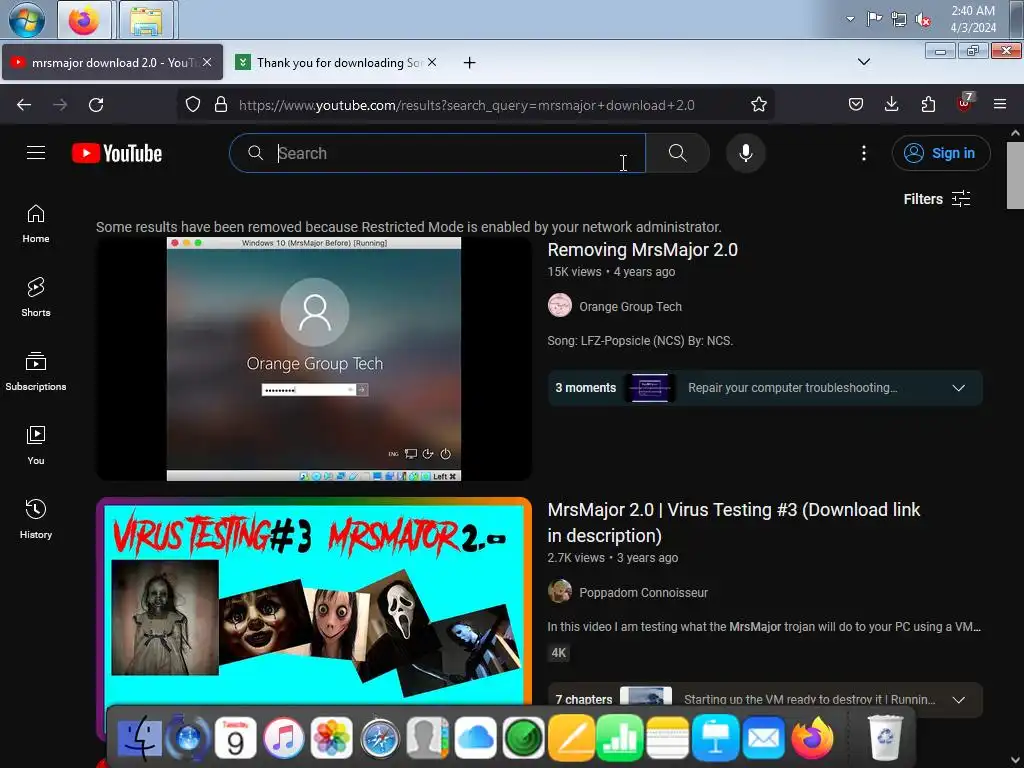Open the Firefox extensions panel
The height and width of the screenshot is (768, 1024).
pyautogui.click(x=928, y=104)
